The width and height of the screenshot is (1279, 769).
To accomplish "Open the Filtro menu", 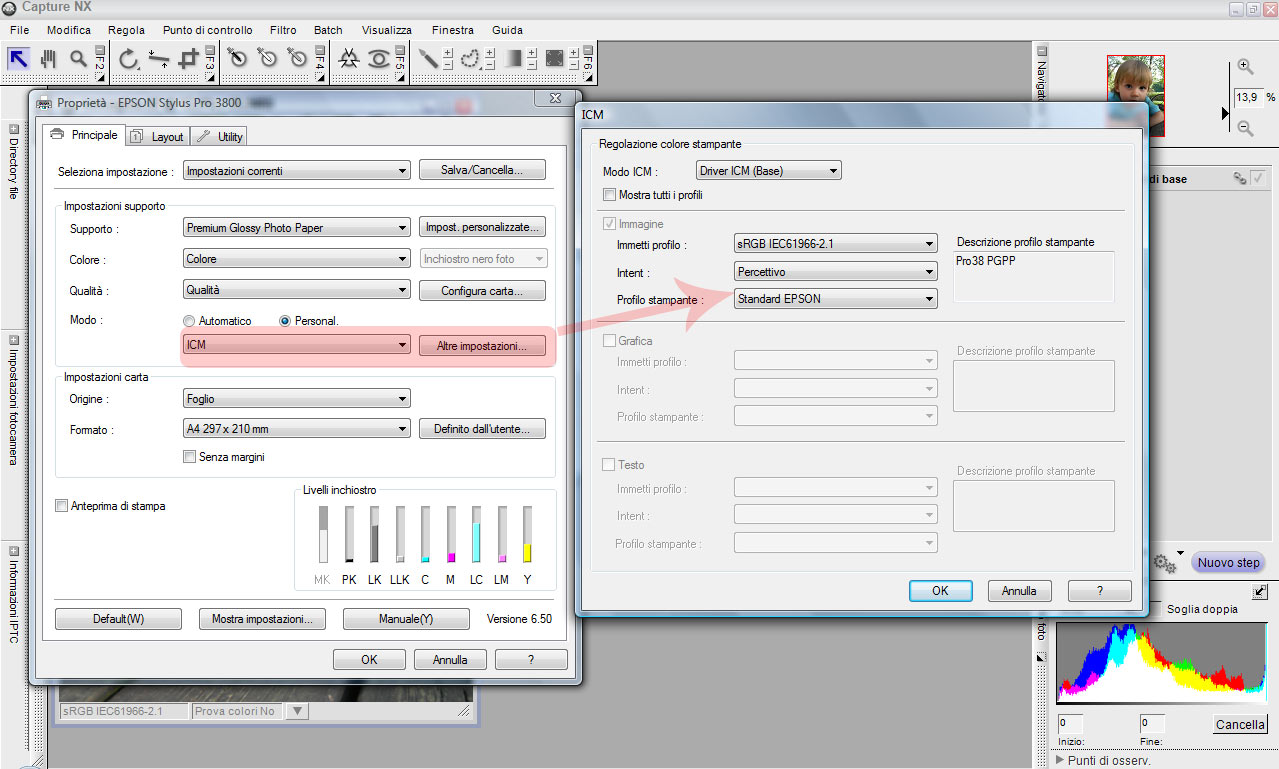I will coord(283,30).
